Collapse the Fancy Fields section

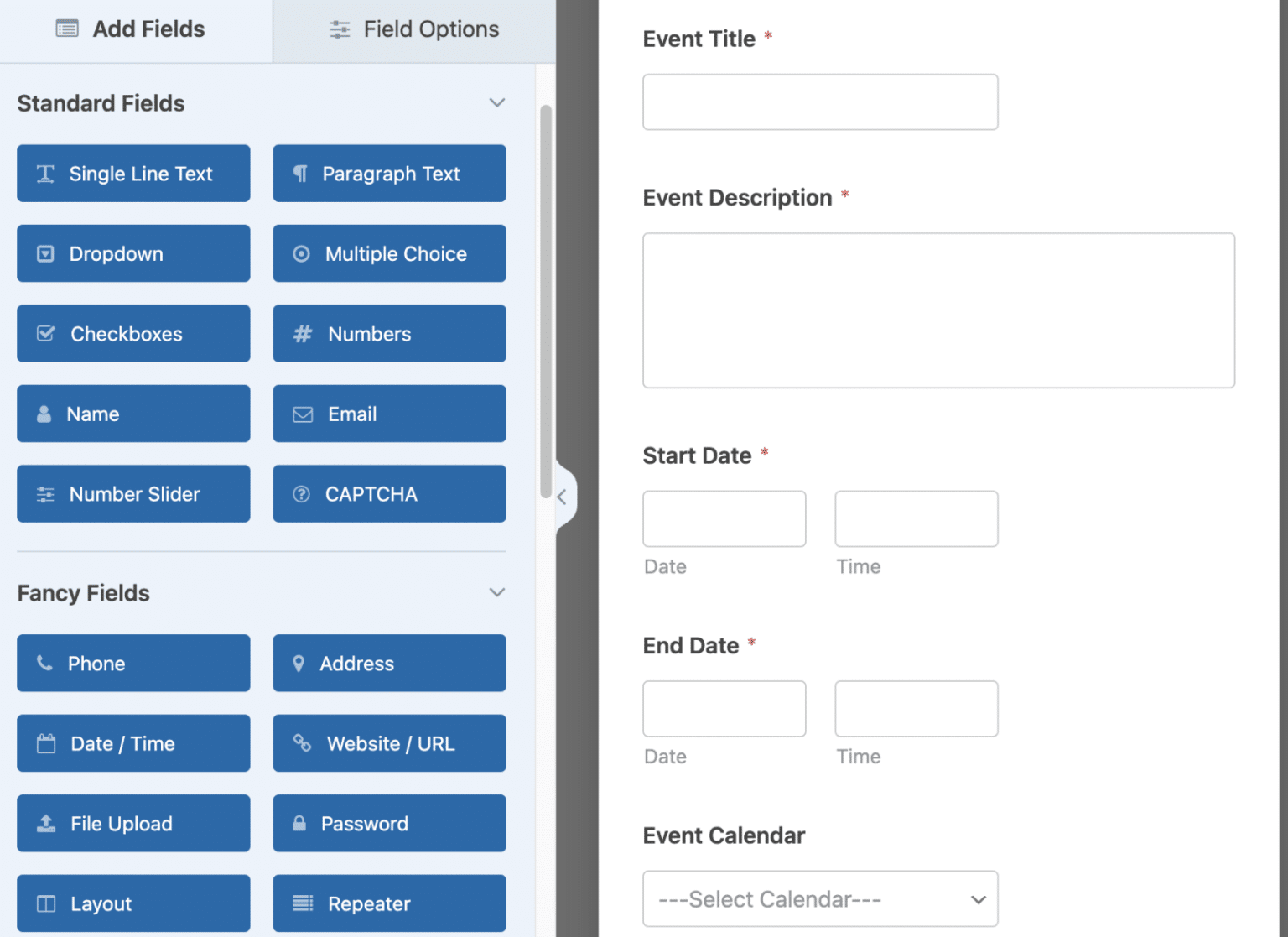496,592
